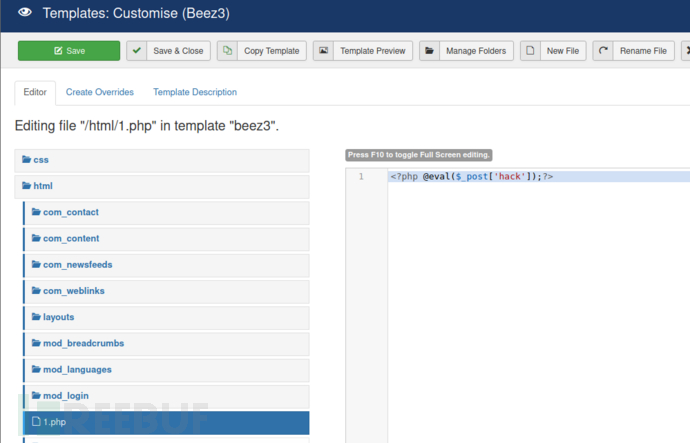Switch to the Create Overrides tab
The width and height of the screenshot is (690, 443).
tap(99, 92)
